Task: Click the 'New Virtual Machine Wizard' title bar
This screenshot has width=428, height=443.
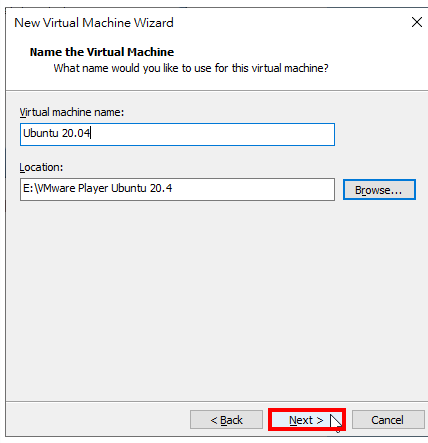Action: [x=207, y=23]
